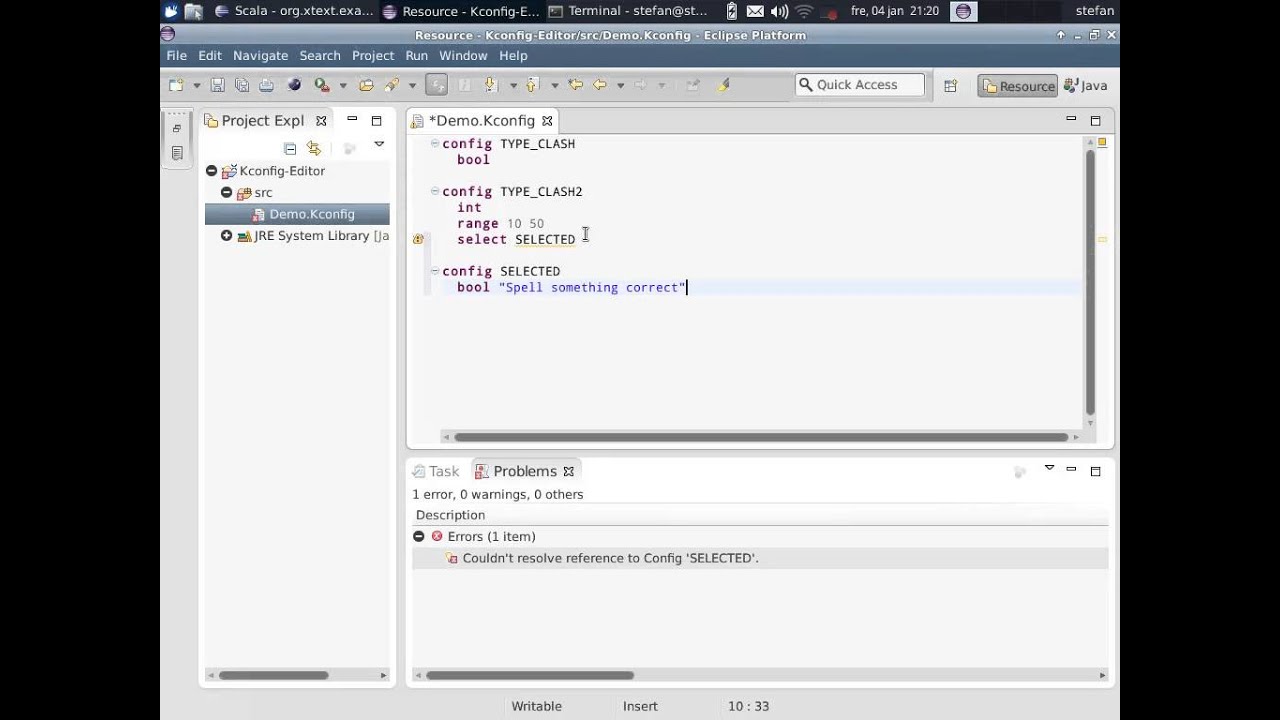Open the Previous Annotation dropdown arrow
The width and height of the screenshot is (1280, 720).
point(554,86)
